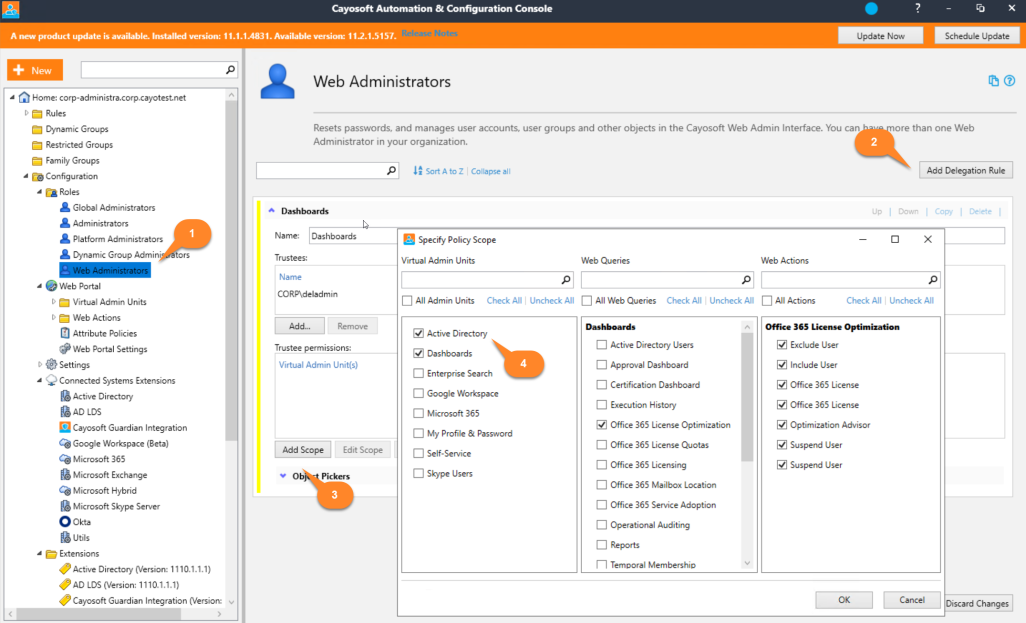Click the Cayosoft Guardian Integration icon
1026x623 pixels.
click(x=65, y=427)
